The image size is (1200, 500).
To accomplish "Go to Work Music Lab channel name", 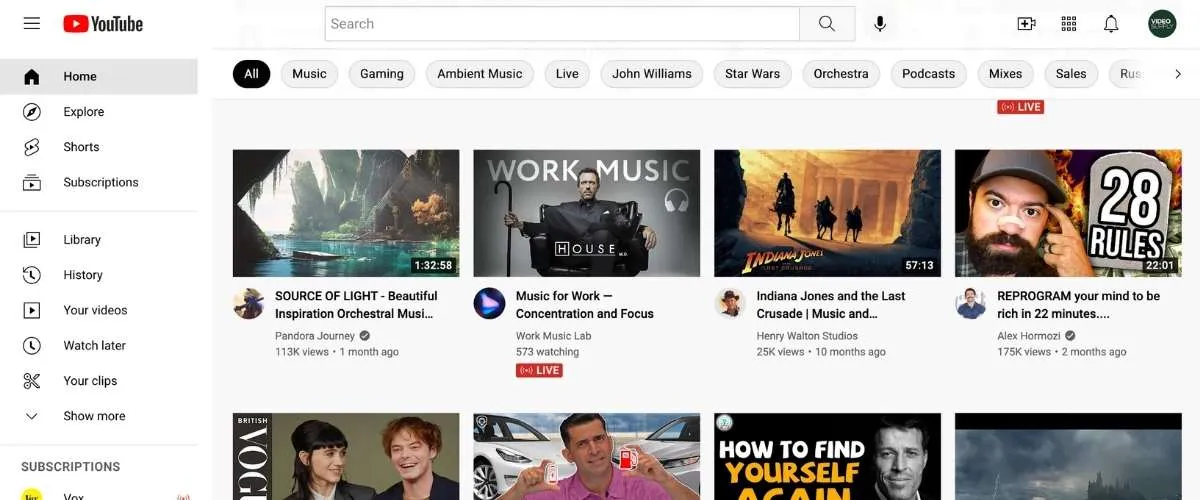I will (x=553, y=336).
